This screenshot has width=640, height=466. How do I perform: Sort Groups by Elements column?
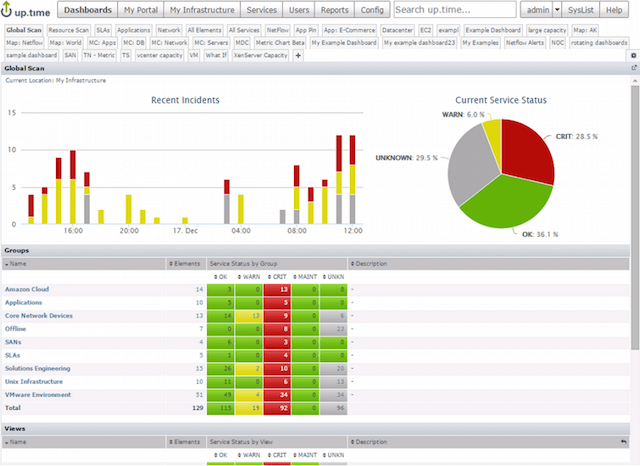click(x=184, y=264)
